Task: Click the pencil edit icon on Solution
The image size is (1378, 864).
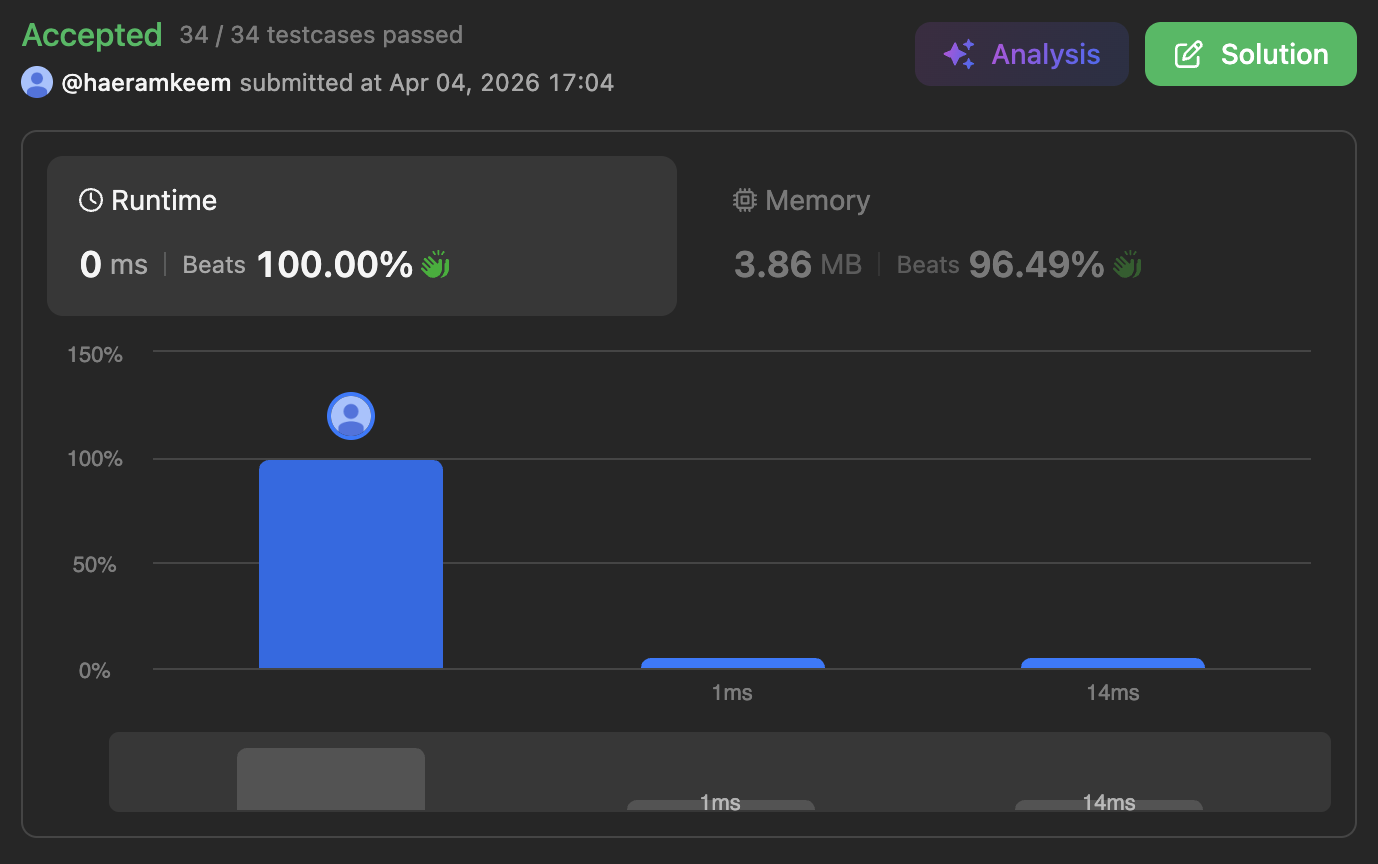Action: tap(1188, 54)
